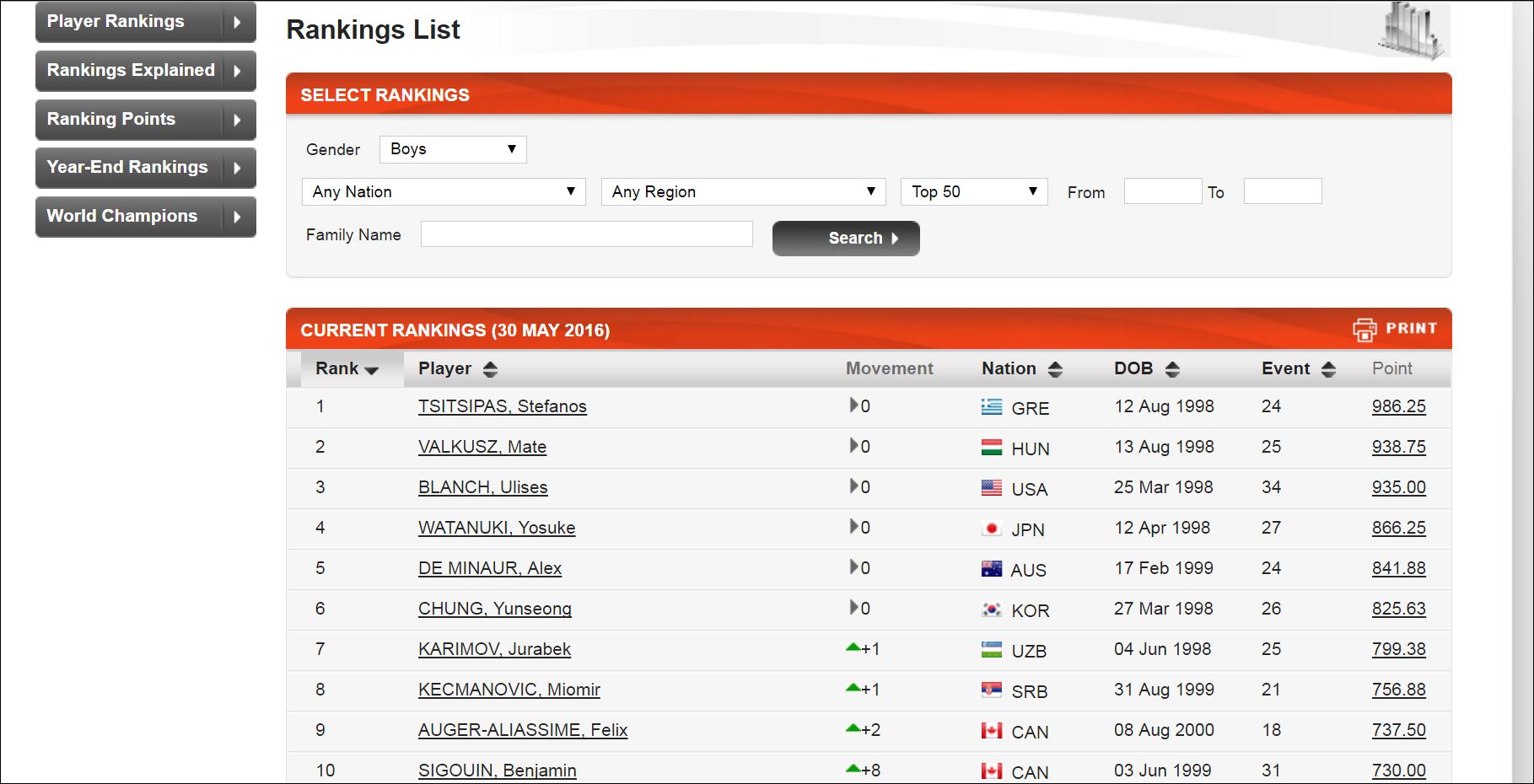Select World Champions from sidebar
The height and width of the screenshot is (784, 1534).
point(145,217)
